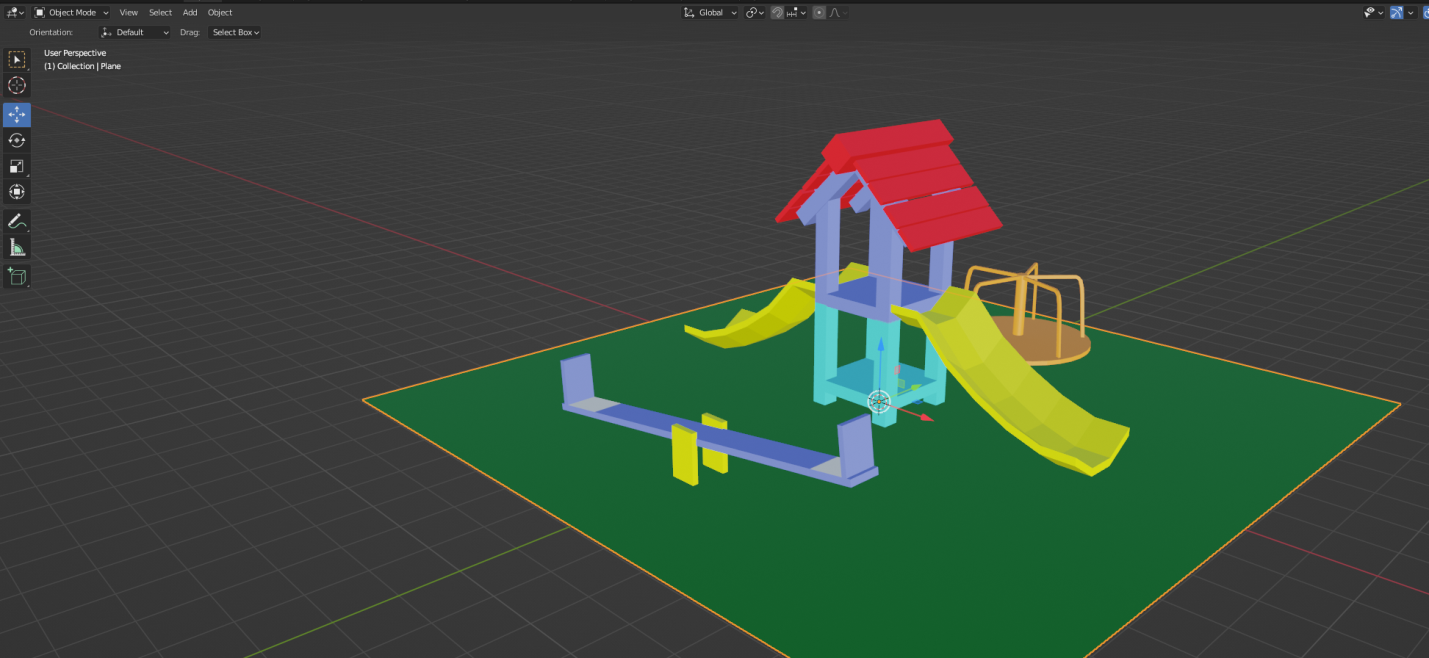Viewport: 1429px width, 658px height.
Task: Select the Select Box tool
Action: pyautogui.click(x=17, y=60)
